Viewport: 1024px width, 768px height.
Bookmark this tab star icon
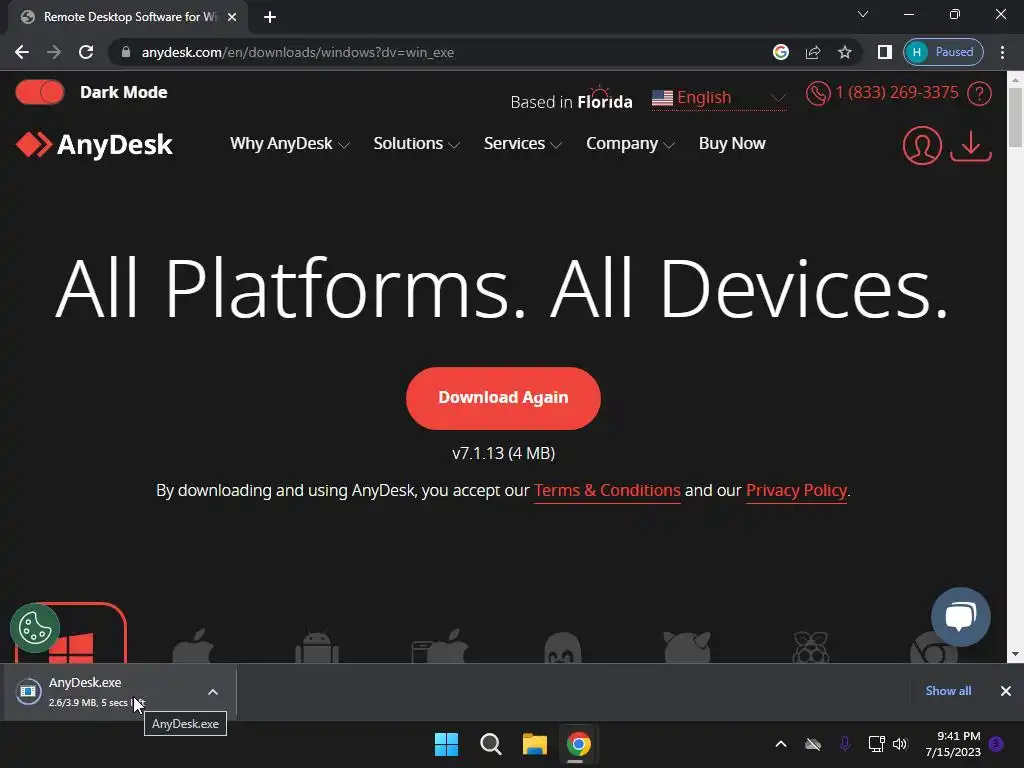(845, 52)
